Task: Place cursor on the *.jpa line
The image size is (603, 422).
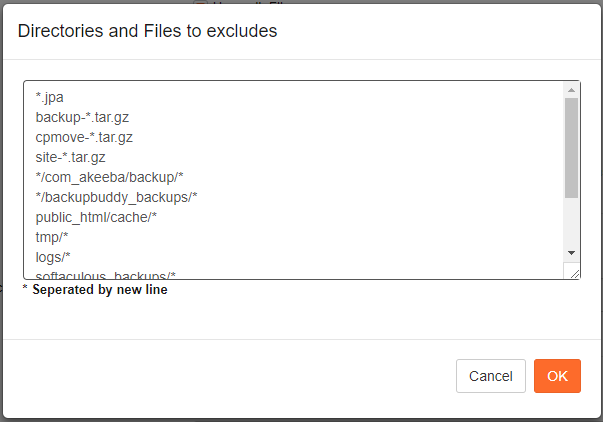Action: point(50,98)
